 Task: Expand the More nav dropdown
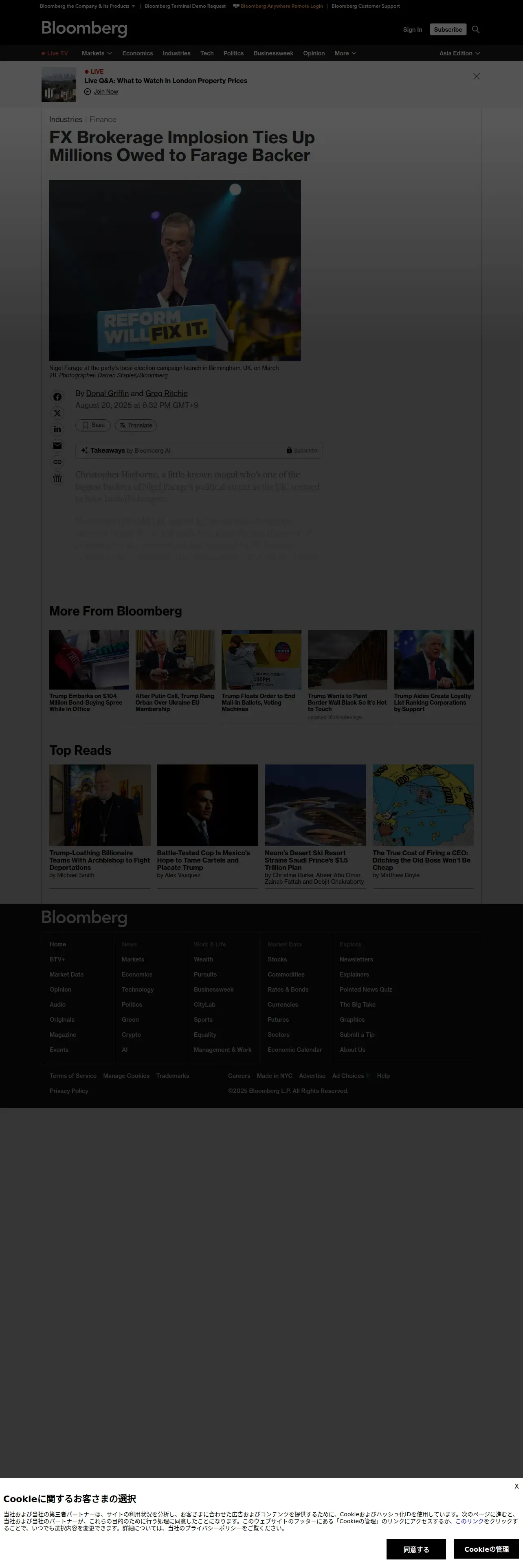click(x=345, y=54)
